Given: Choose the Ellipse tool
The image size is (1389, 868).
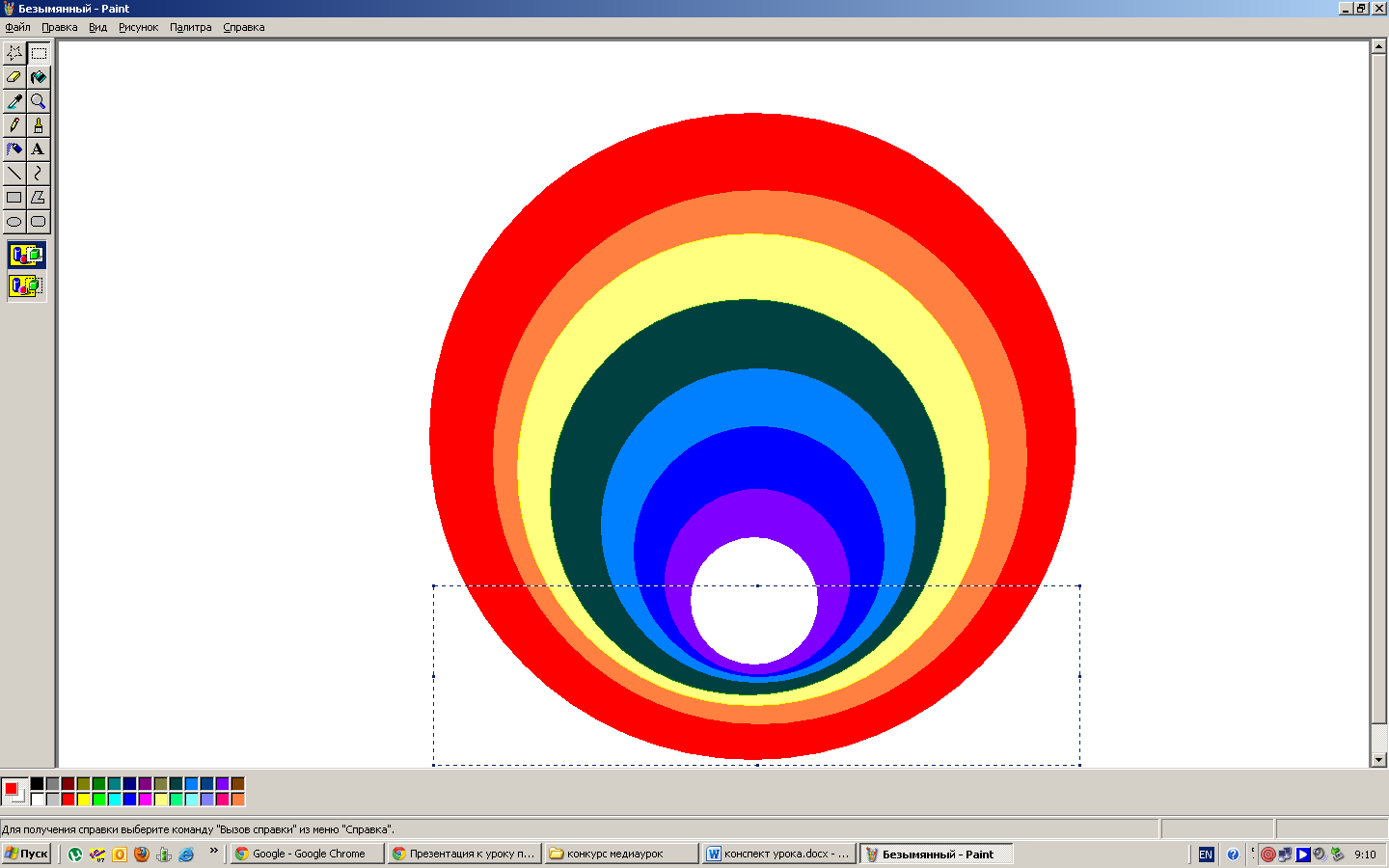Looking at the screenshot, I should coord(14,222).
